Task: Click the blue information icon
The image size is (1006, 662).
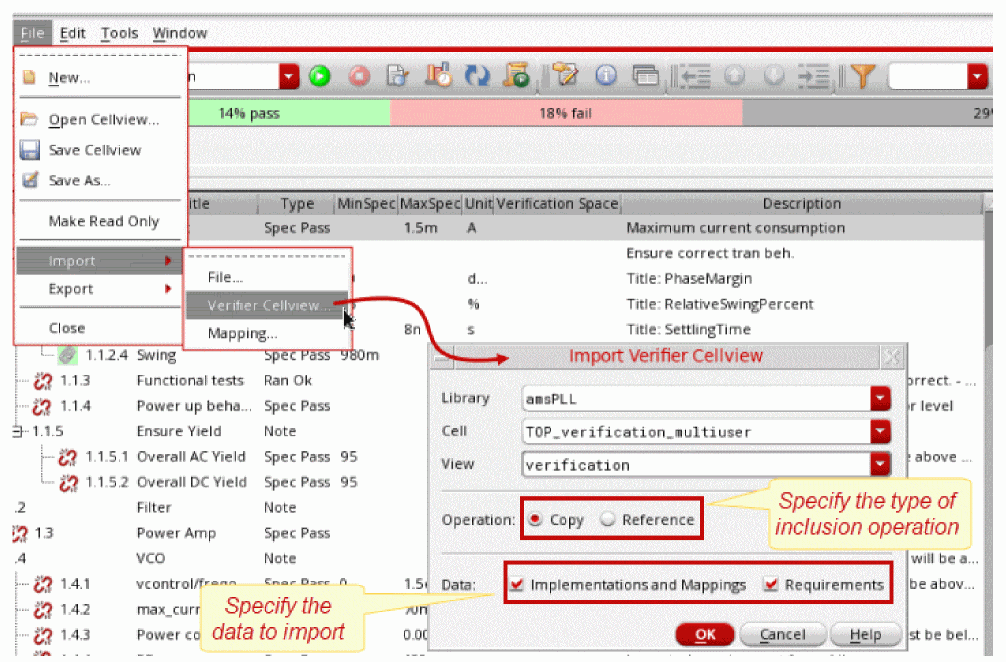Action: coord(606,76)
